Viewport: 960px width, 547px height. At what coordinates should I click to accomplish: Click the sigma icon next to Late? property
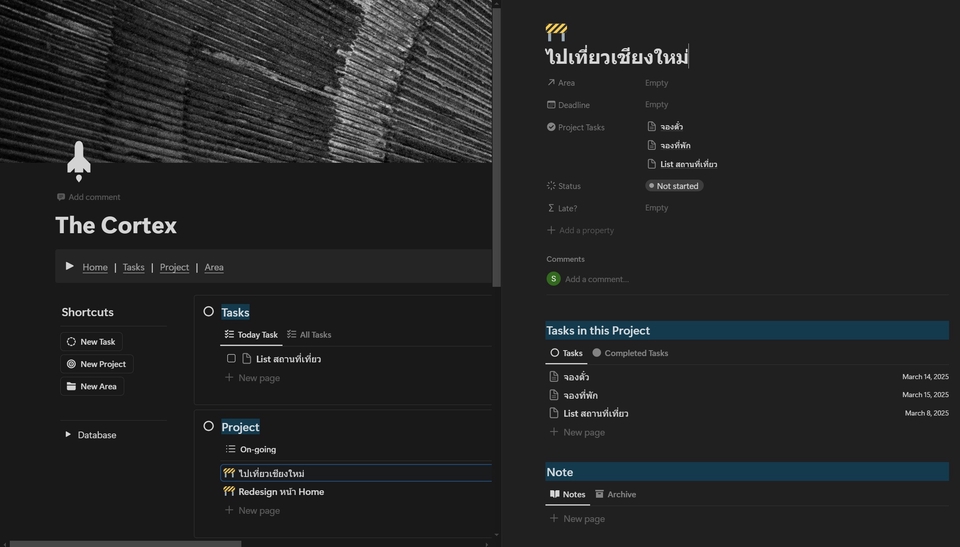[551, 208]
